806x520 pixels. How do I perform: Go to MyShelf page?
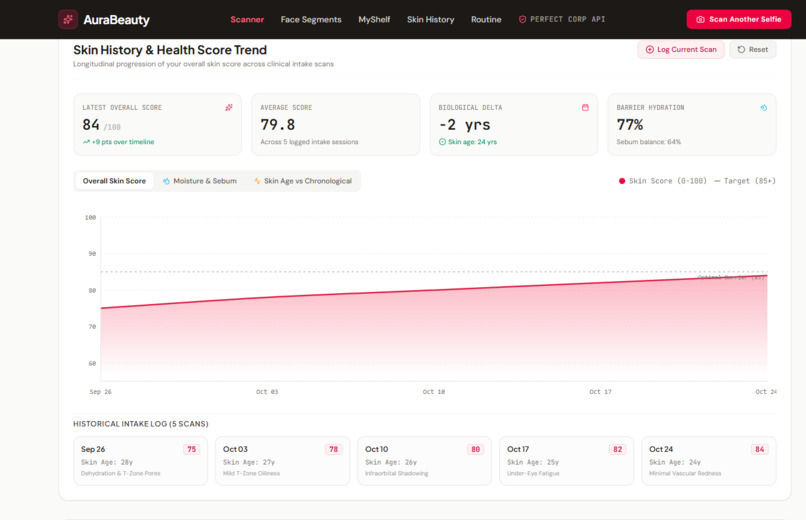pos(374,20)
